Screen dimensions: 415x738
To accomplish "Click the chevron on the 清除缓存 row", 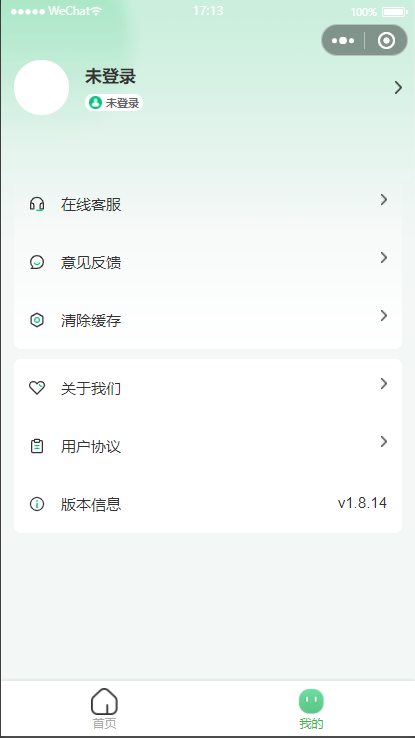I will 384,315.
